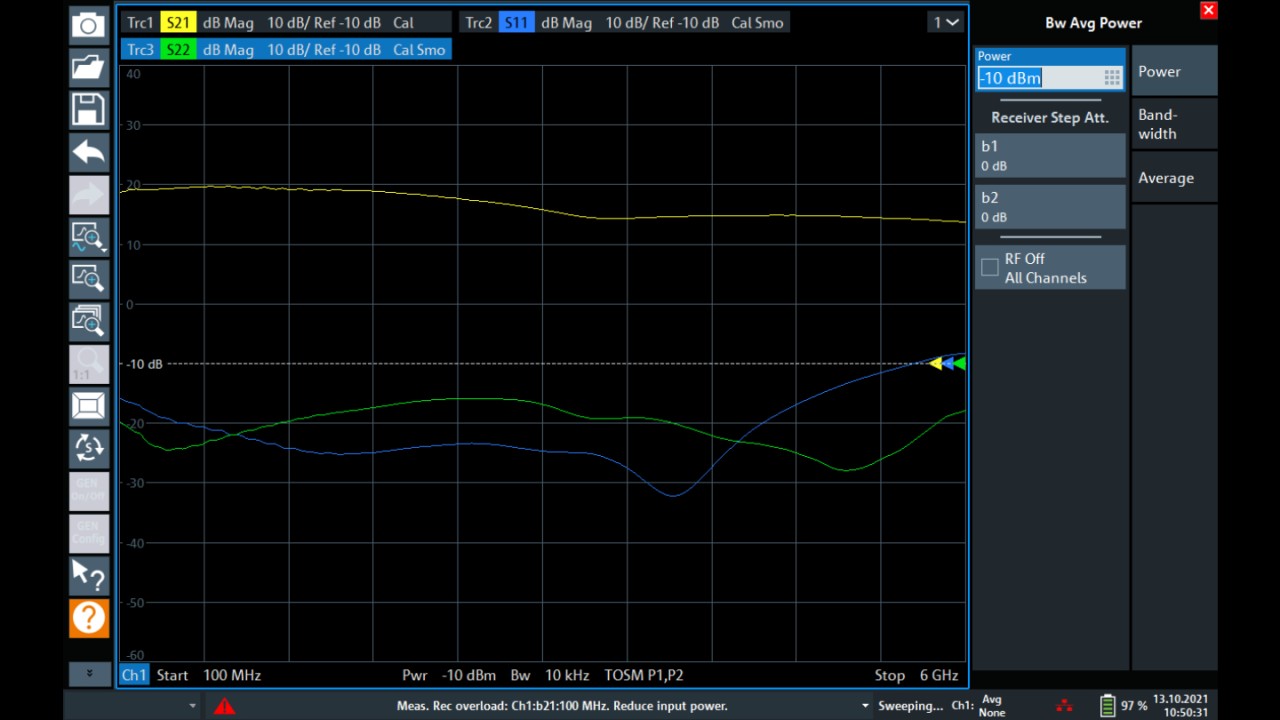Open help with the orange question mark

click(x=88, y=618)
